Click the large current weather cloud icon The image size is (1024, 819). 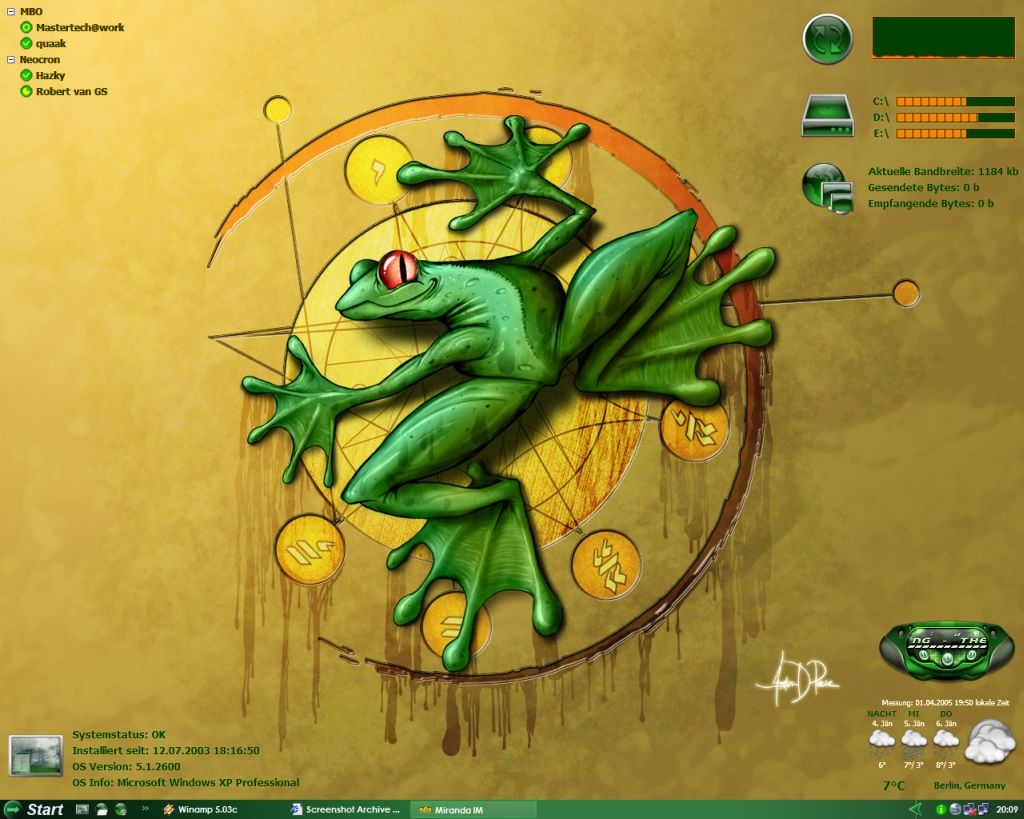[x=990, y=741]
